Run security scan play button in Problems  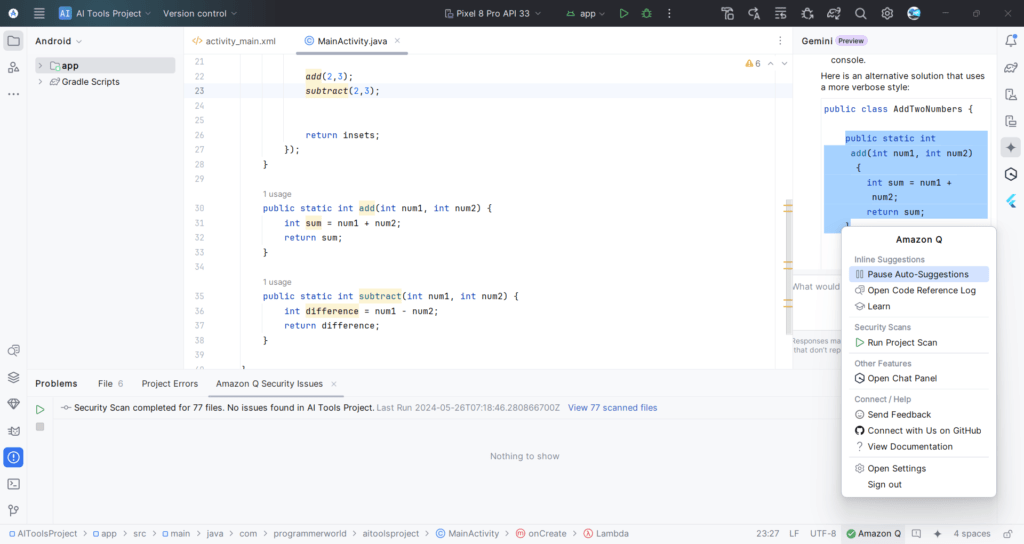40,409
